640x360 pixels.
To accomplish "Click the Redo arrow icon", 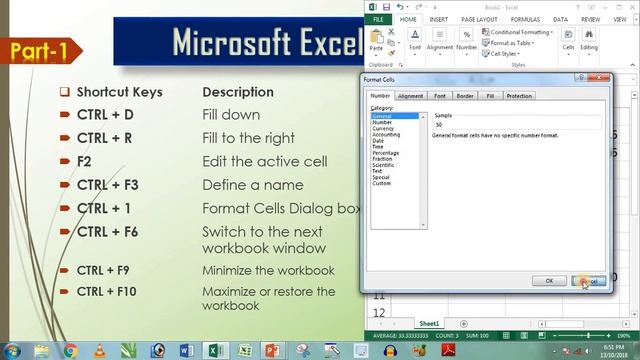I will tap(418, 7).
